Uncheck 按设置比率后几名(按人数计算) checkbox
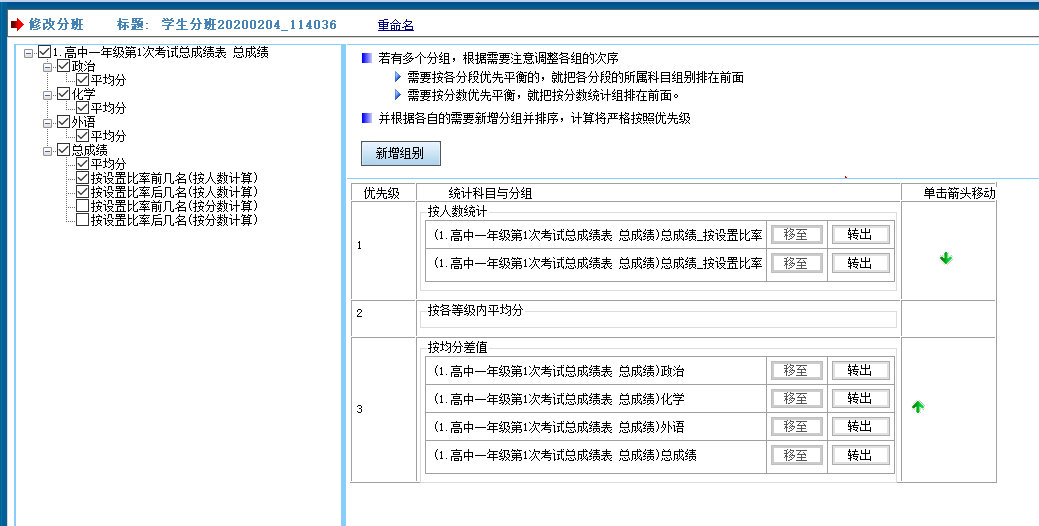 coord(83,192)
